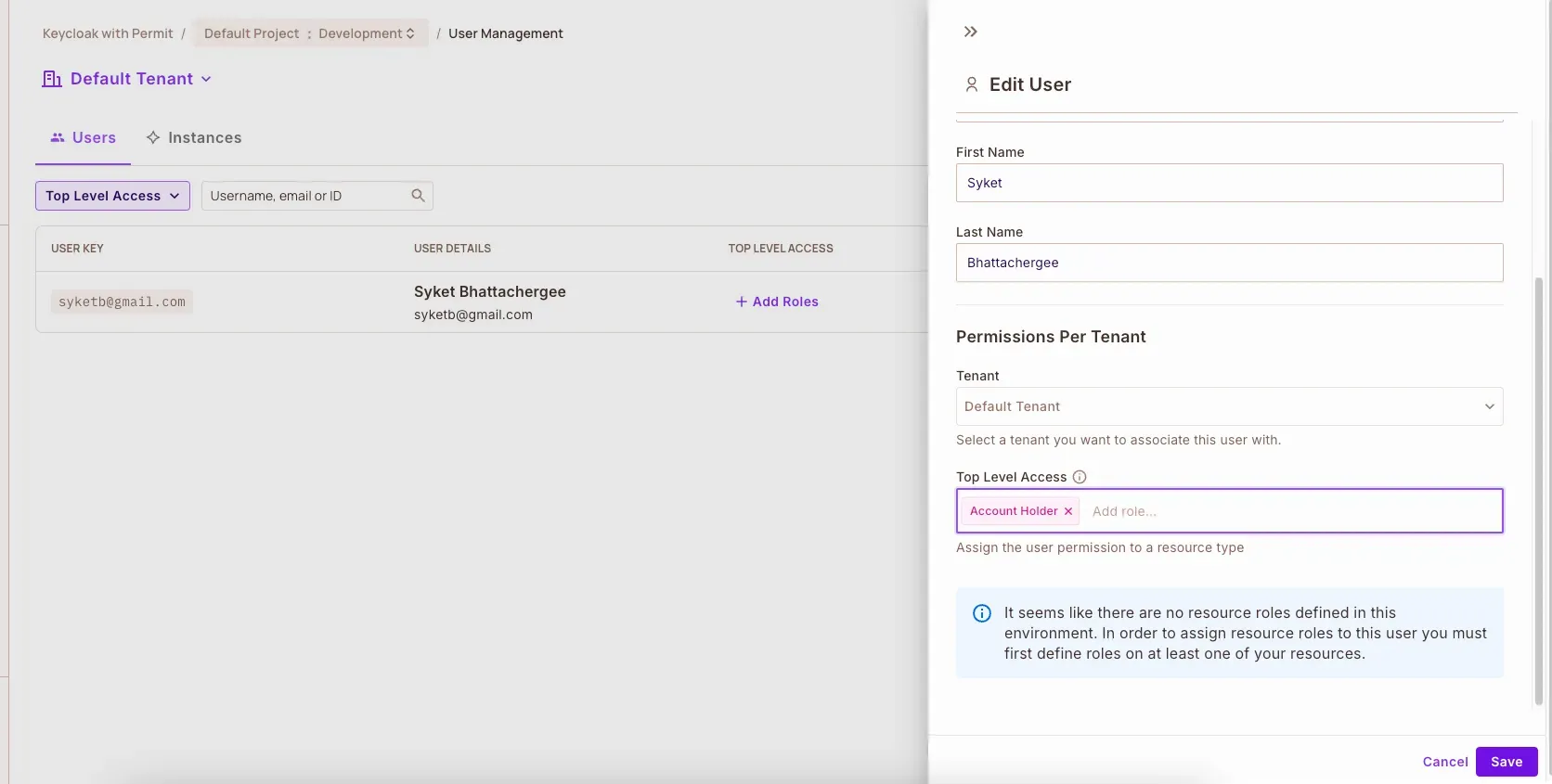Select the Users tab
The height and width of the screenshot is (784, 1552).
[84, 137]
